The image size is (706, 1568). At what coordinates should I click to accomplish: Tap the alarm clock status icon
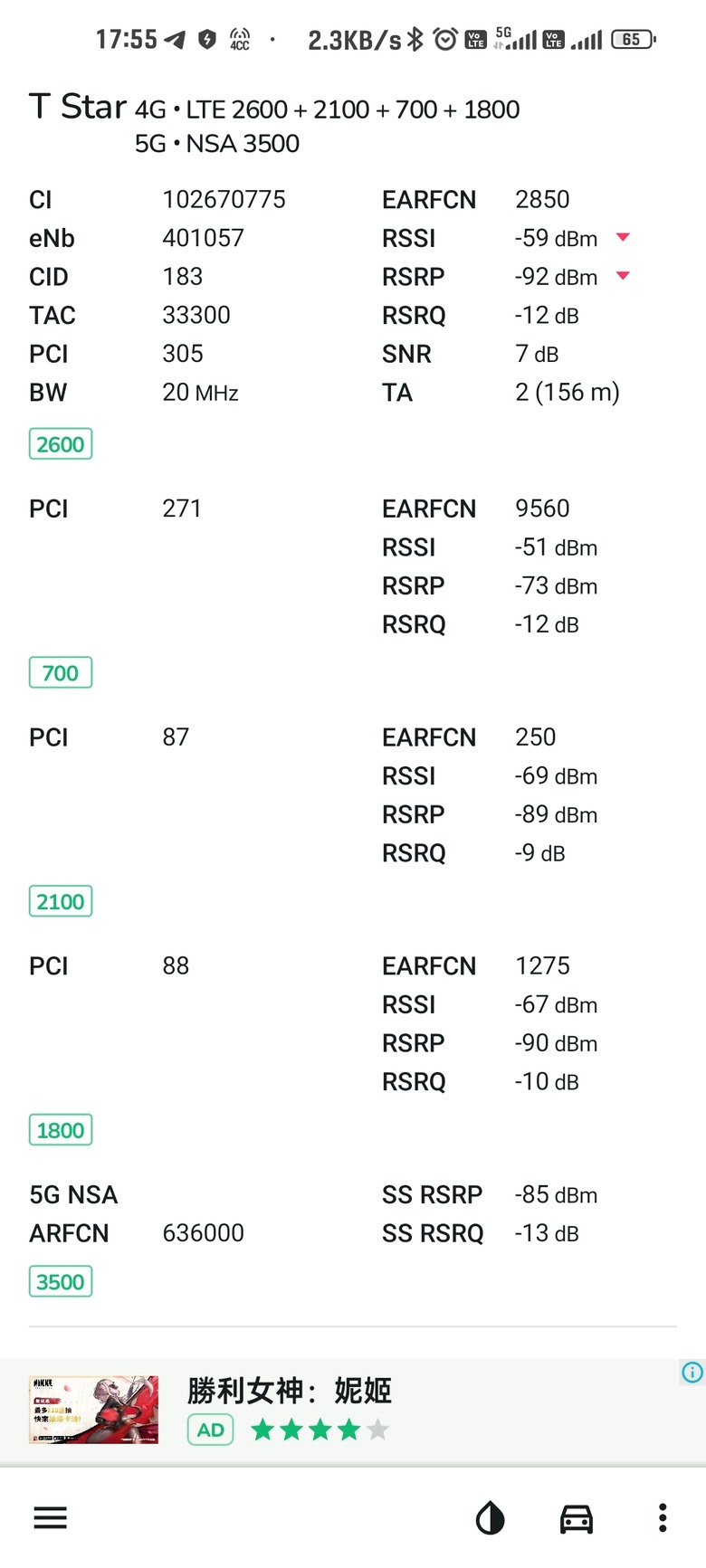(445, 39)
